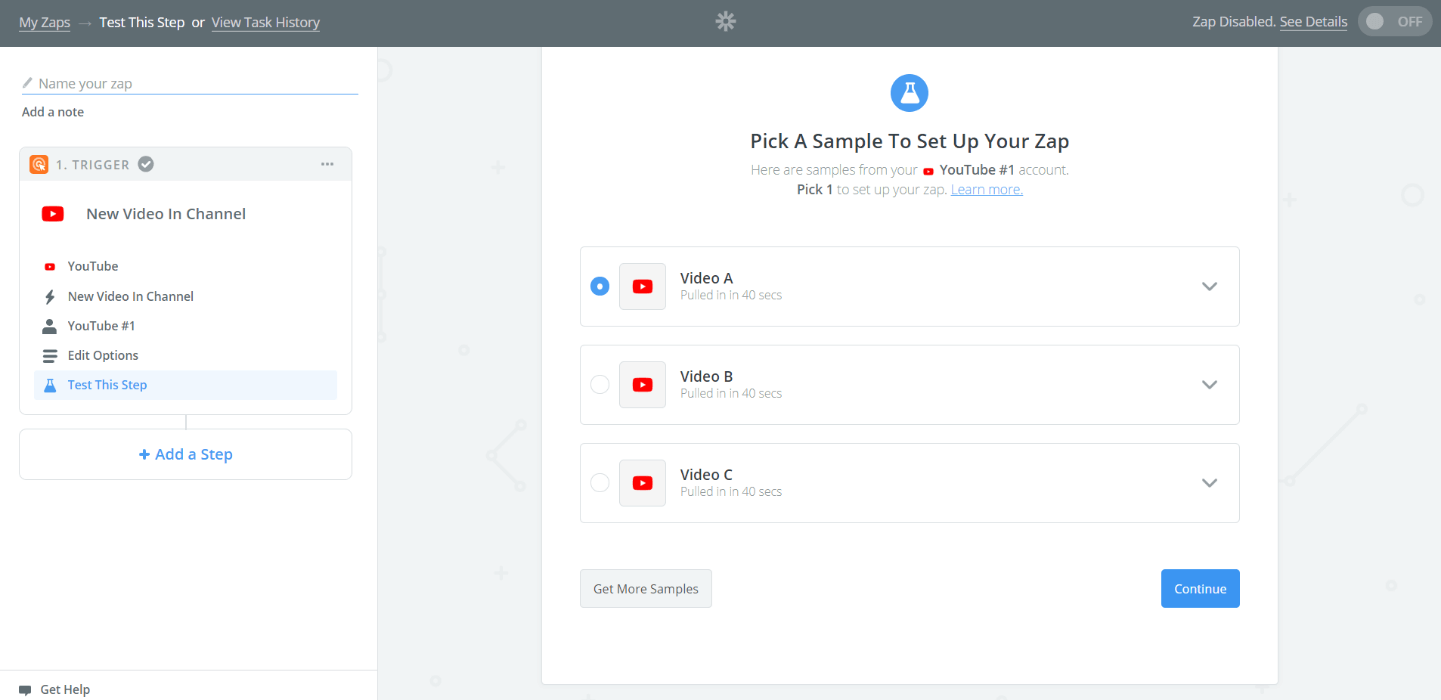Click the flask icon above Pick A Sample
Image resolution: width=1441 pixels, height=700 pixels.
909,93
